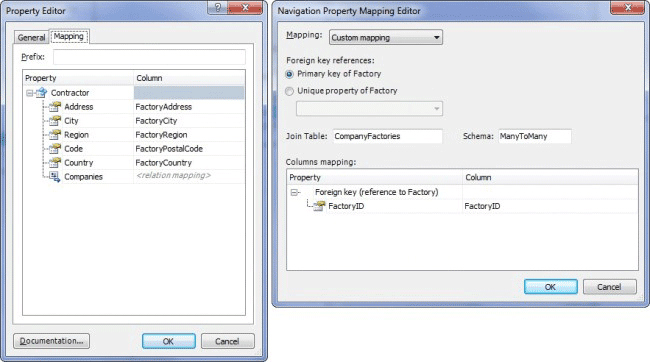Image resolution: width=650 pixels, height=362 pixels.
Task: Click the Property header in Columns mapping
Action: 375,177
